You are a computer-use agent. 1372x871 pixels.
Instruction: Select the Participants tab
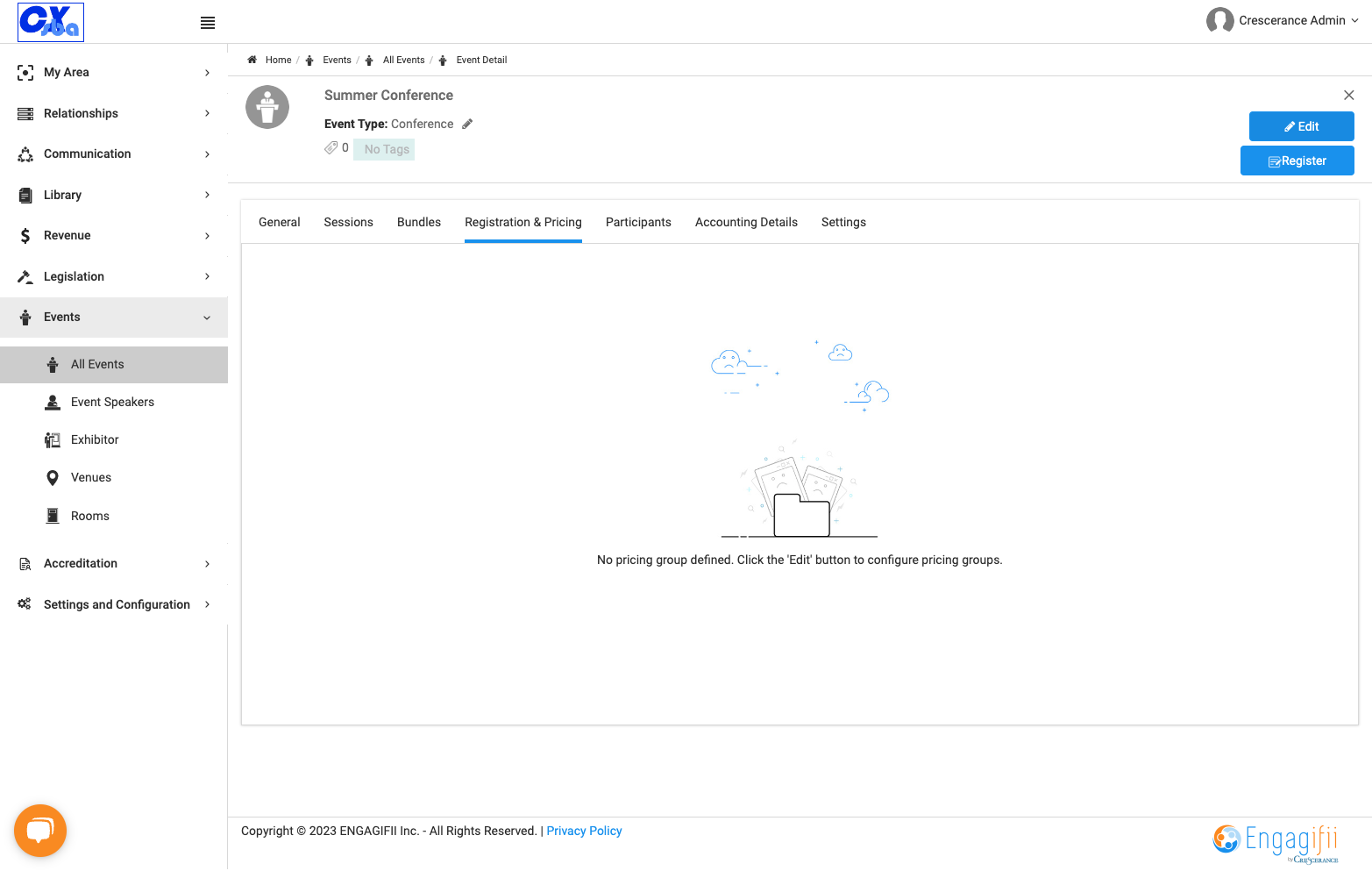(x=638, y=222)
